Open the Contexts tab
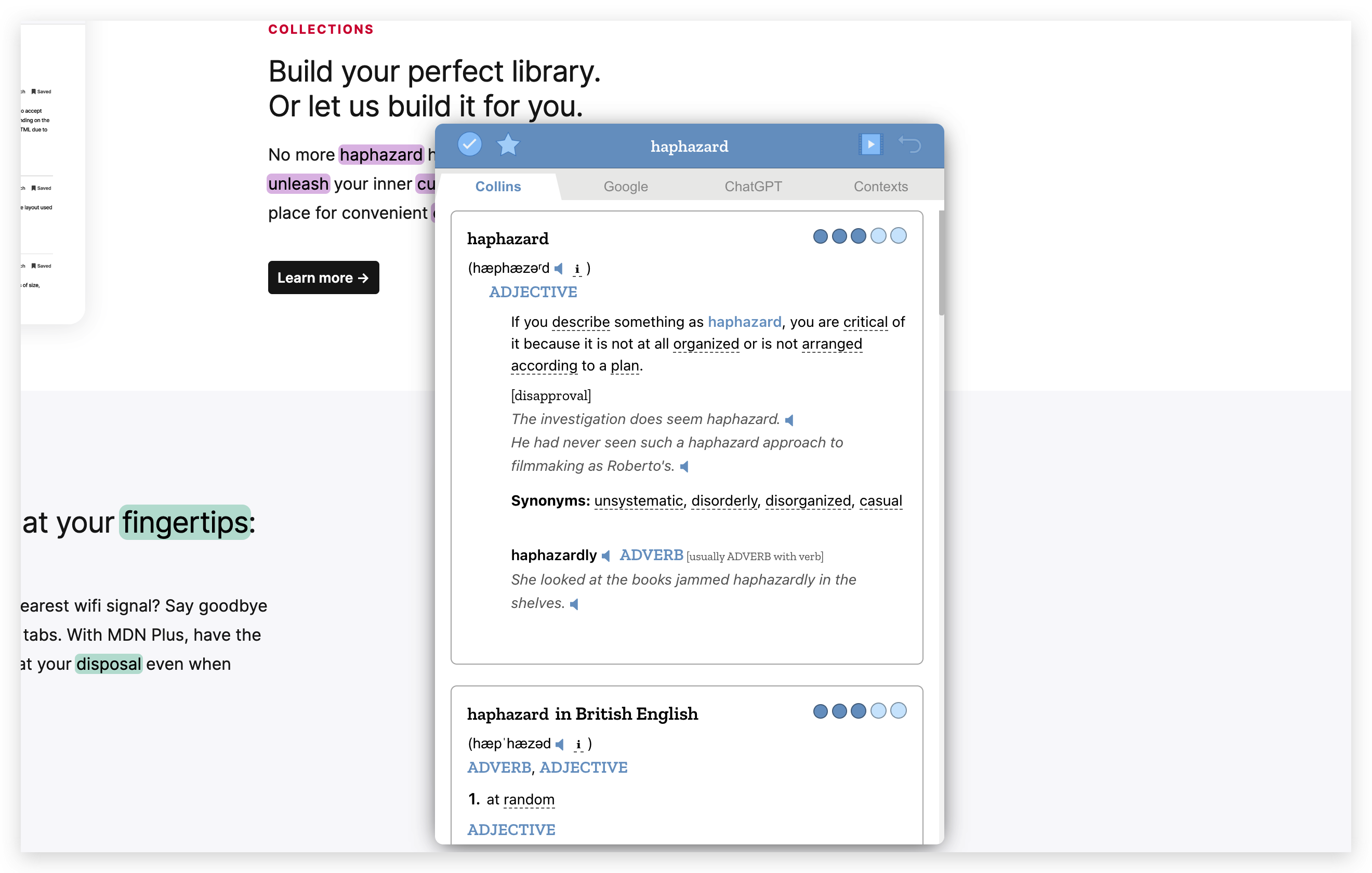This screenshot has width=1372, height=873. coord(880,187)
